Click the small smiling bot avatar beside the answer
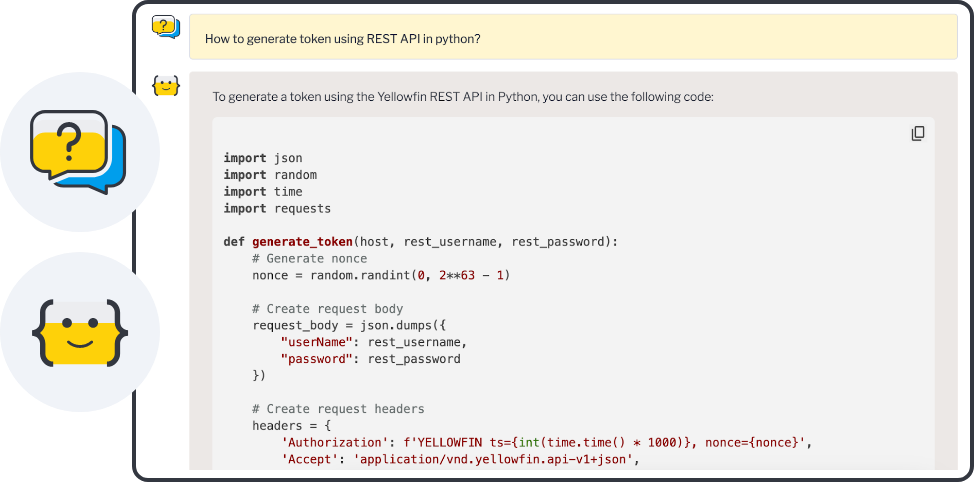Screen dimensions: 974x482 coord(166,87)
